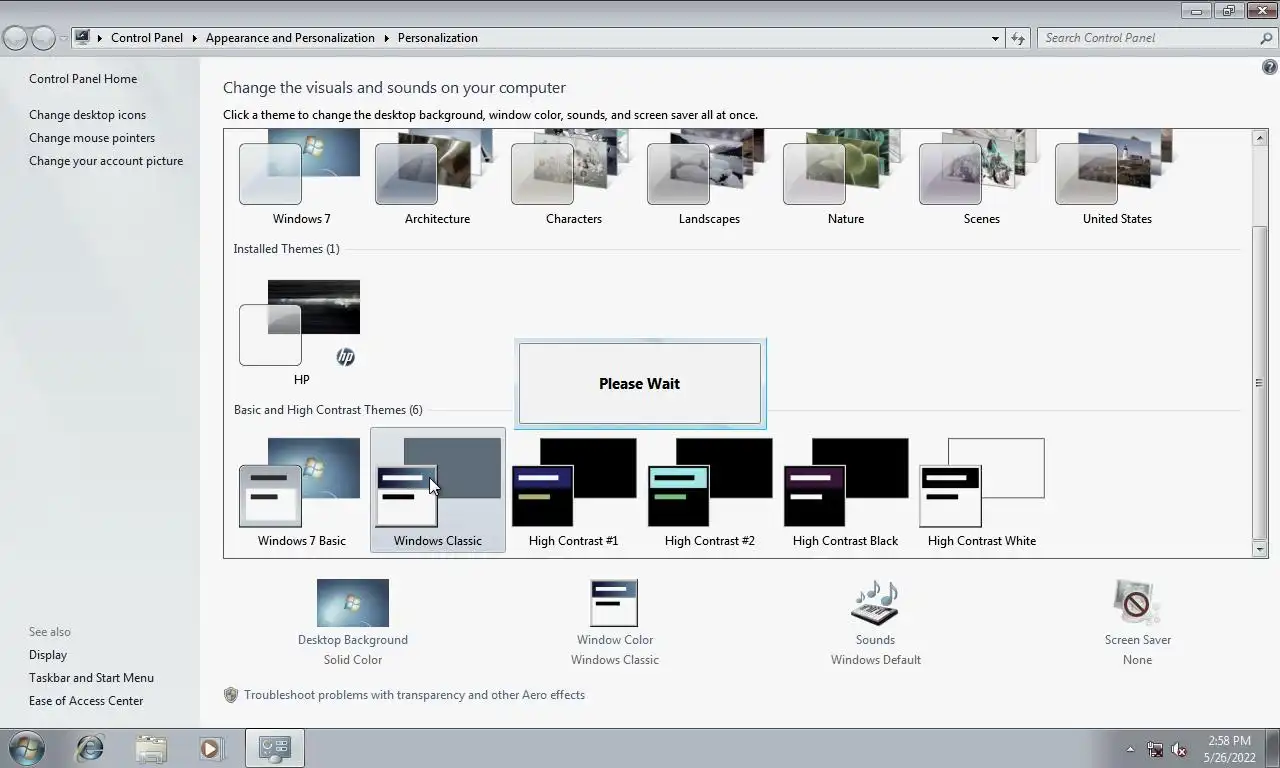This screenshot has width=1280, height=768.
Task: Apply the Windows 7 Basic theme
Action: point(301,492)
